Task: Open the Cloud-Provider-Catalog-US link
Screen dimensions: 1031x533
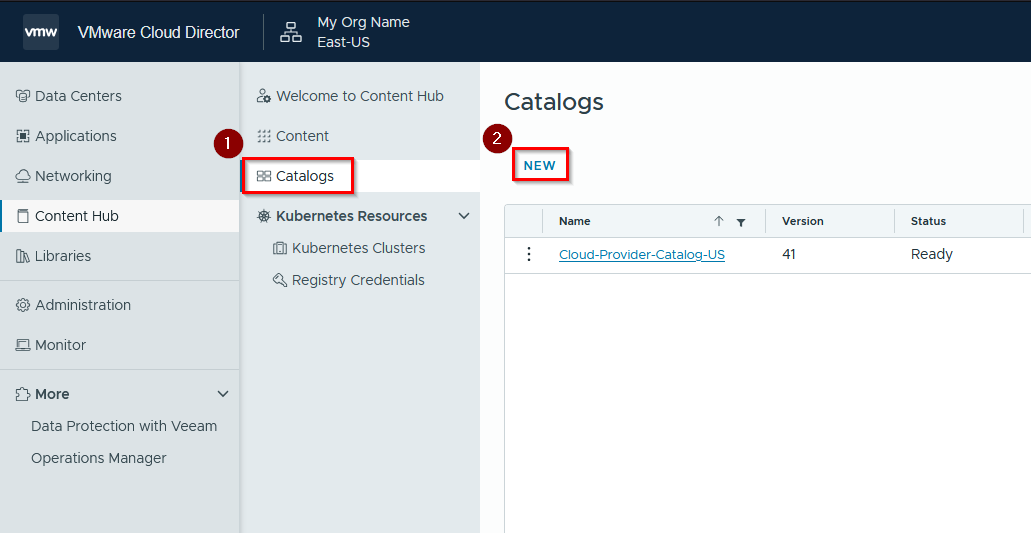Action: [642, 255]
